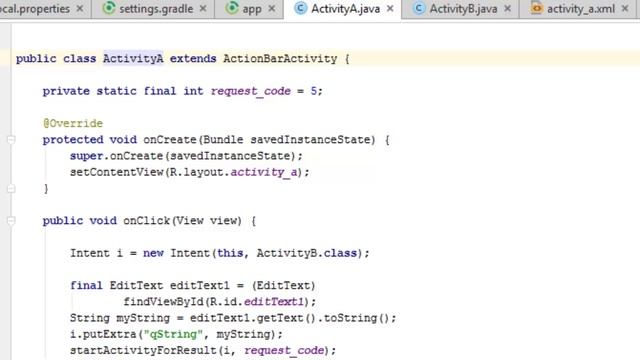Click getText() in the myString line

click(287, 318)
